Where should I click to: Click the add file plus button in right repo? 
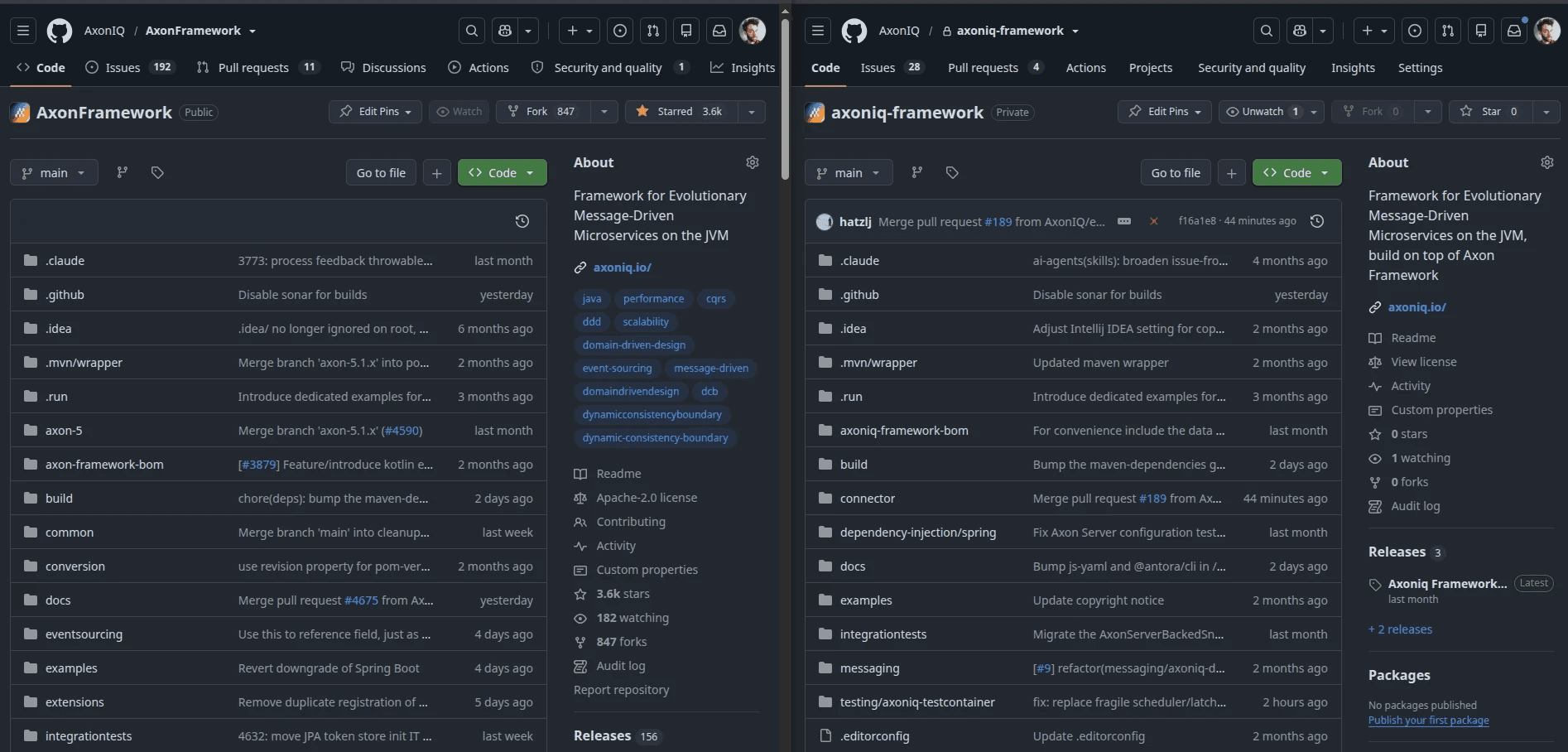(x=1232, y=172)
